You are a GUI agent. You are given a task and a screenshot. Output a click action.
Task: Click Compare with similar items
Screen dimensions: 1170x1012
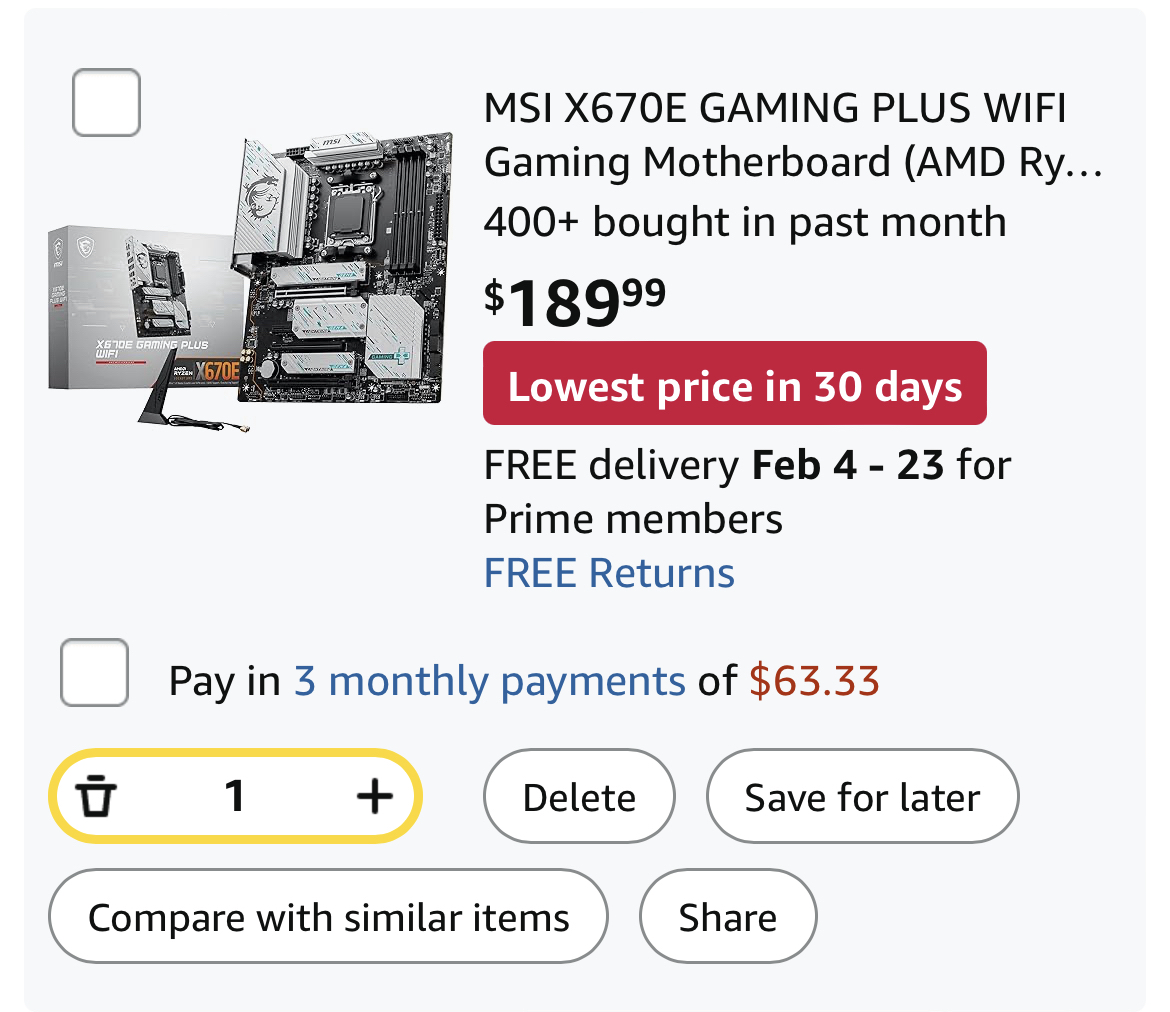coord(328,917)
